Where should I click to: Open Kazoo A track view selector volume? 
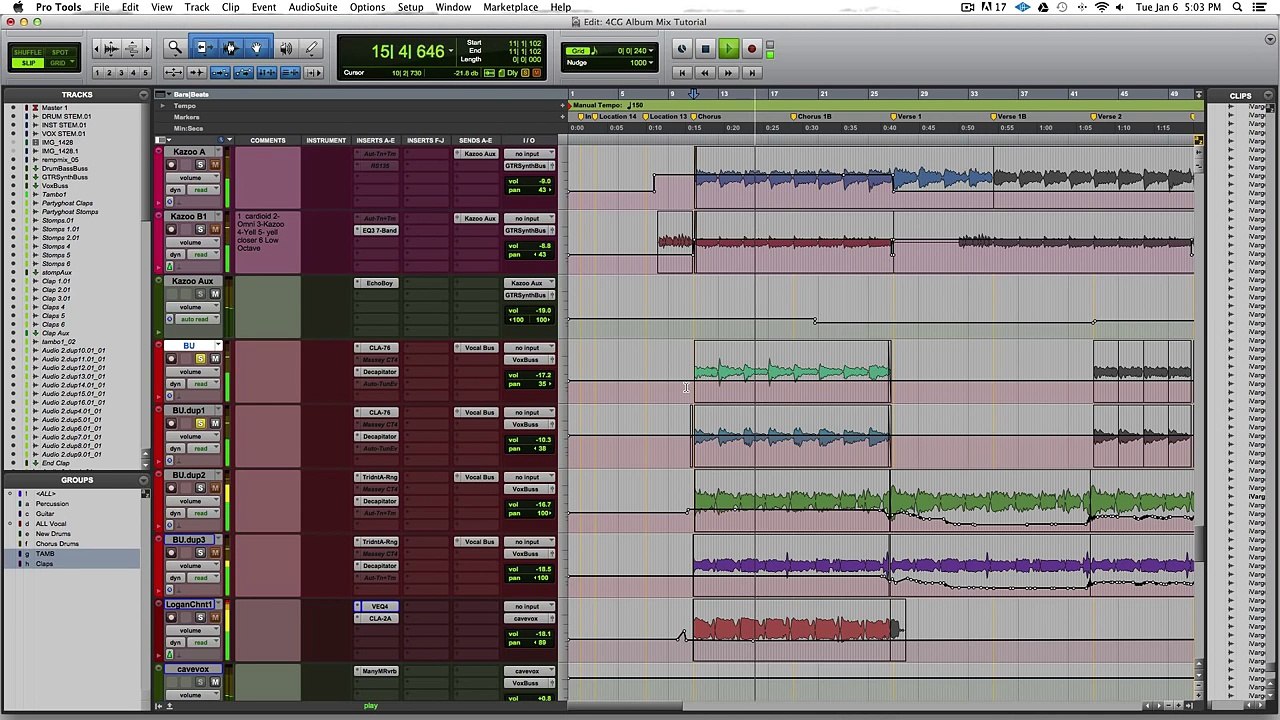tap(193, 178)
